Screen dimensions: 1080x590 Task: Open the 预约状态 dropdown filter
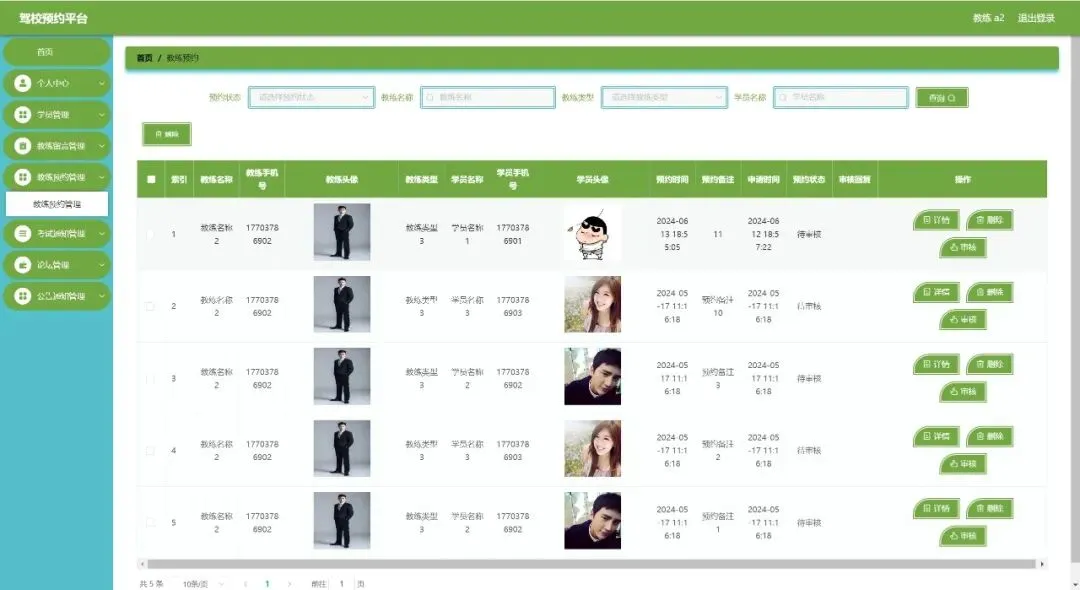point(311,98)
